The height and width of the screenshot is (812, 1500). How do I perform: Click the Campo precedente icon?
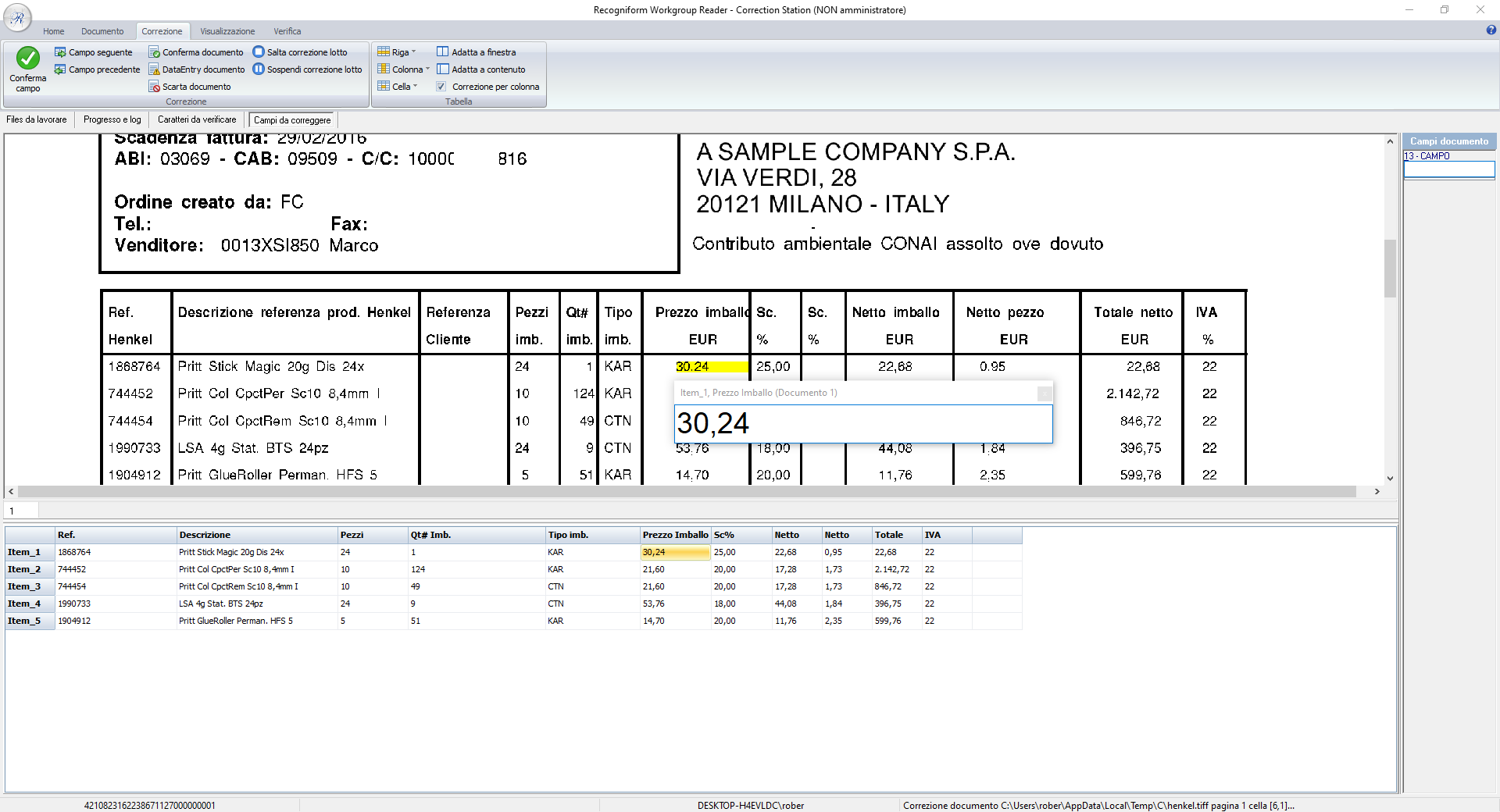click(x=60, y=69)
